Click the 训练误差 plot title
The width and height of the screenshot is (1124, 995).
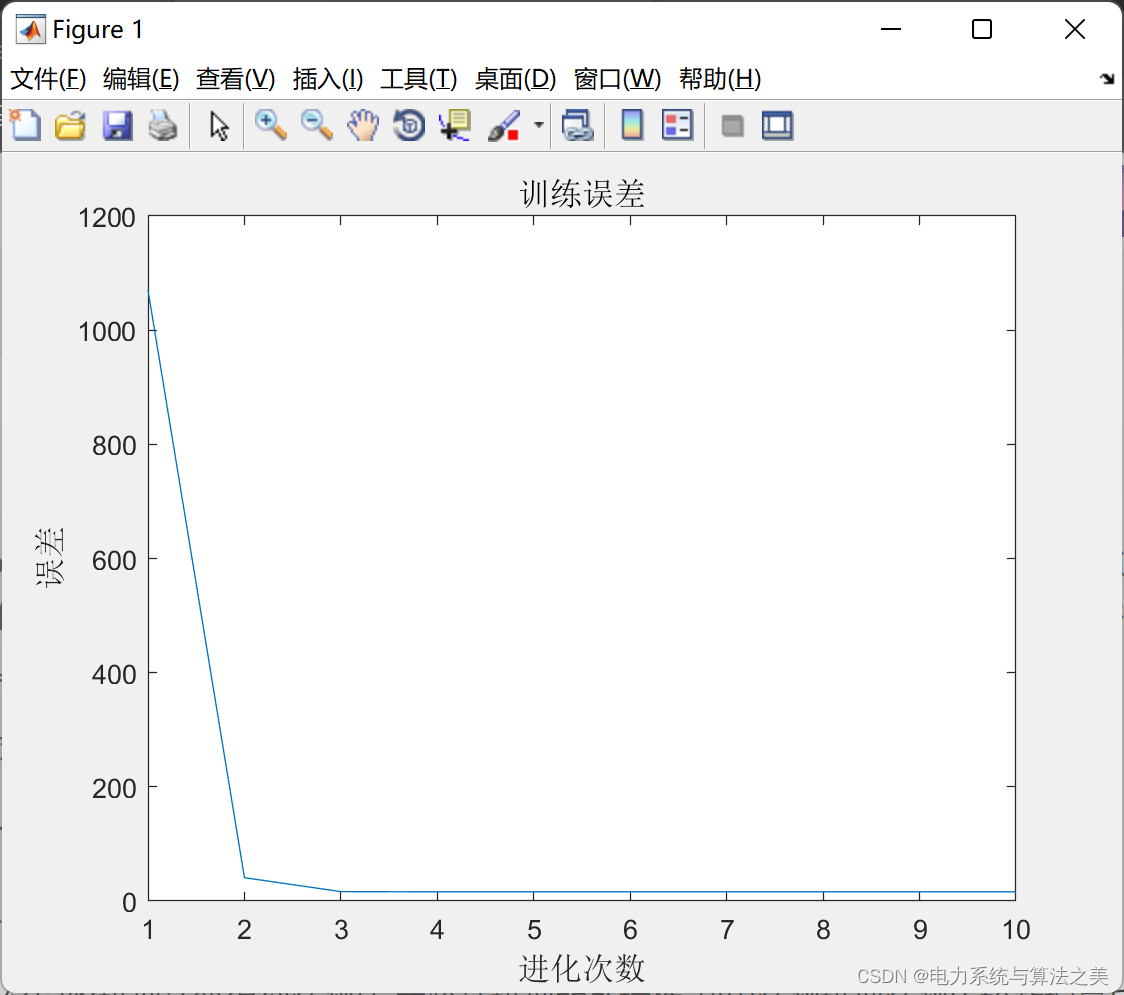pyautogui.click(x=580, y=192)
